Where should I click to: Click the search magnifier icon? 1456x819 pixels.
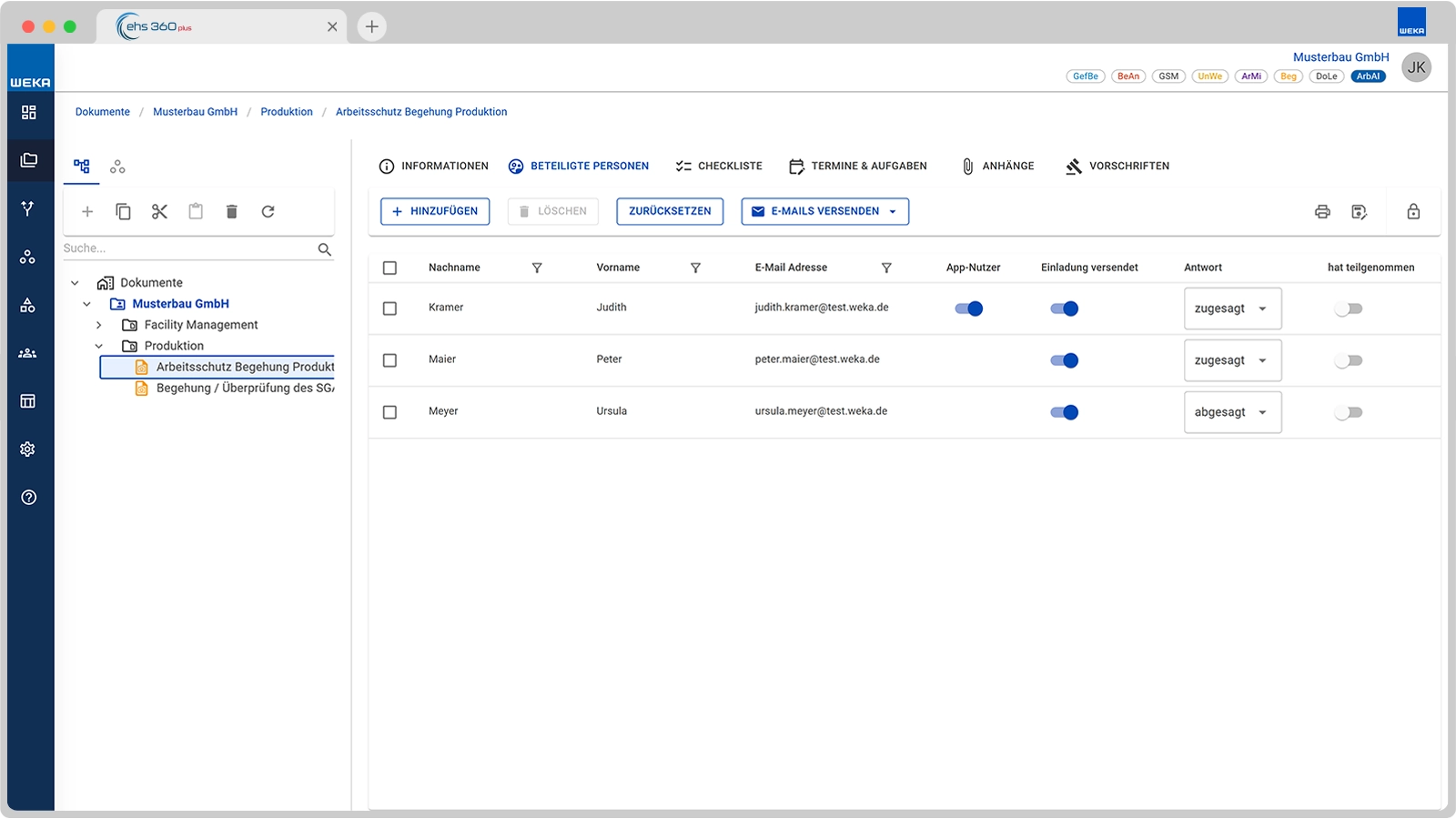point(325,249)
